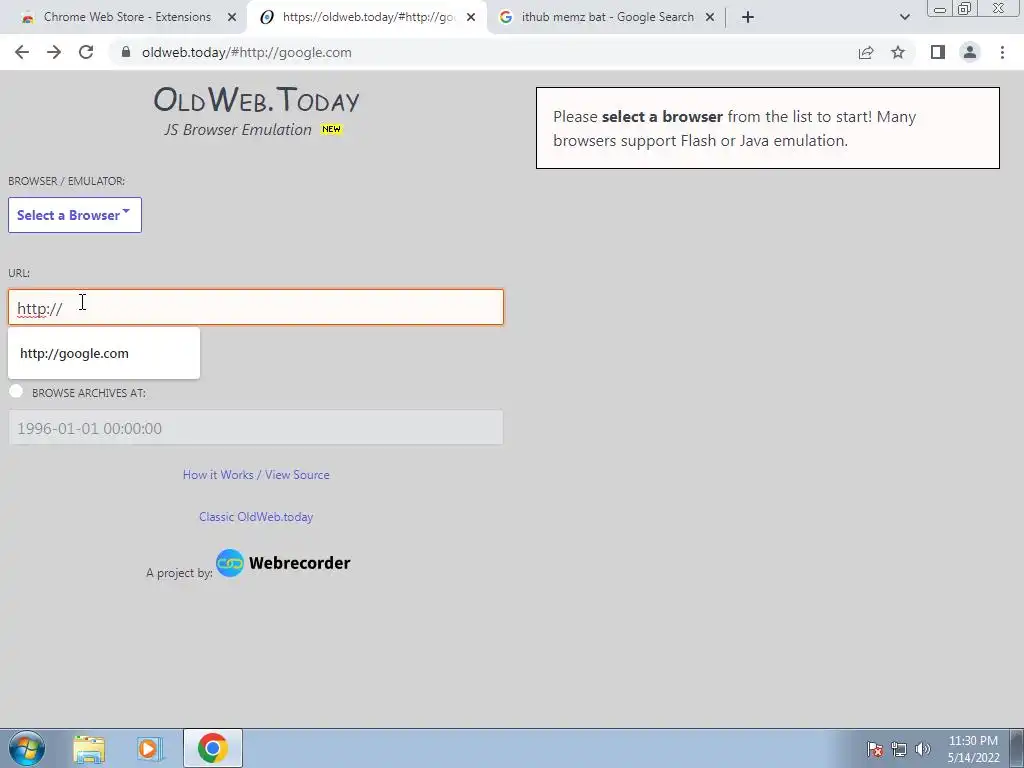Close the Google Search tab
This screenshot has height=768, width=1024.
[x=710, y=17]
